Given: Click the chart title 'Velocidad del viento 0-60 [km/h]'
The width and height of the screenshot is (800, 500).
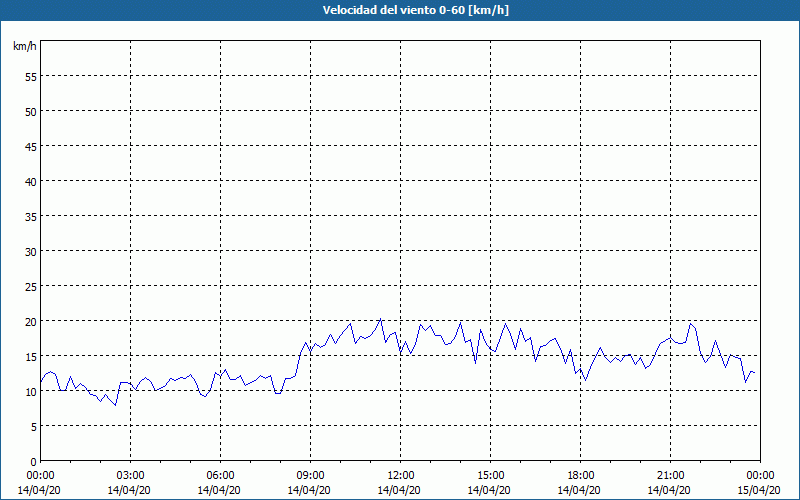Looking at the screenshot, I should point(415,10).
